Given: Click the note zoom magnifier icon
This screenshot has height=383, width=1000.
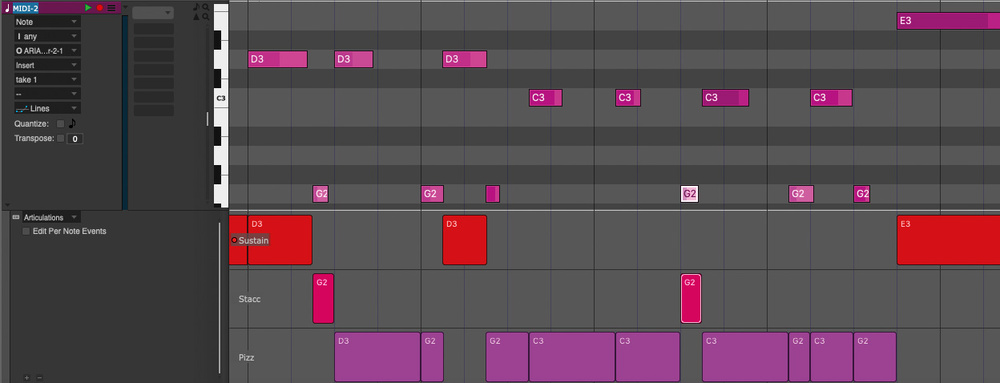Looking at the screenshot, I should pos(205,7).
